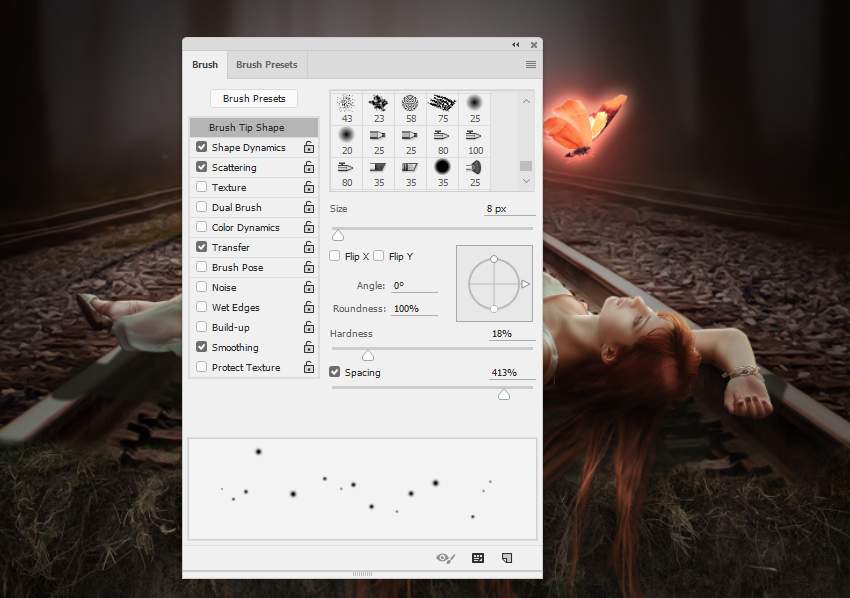Open the Preset Manager icon

coord(478,558)
